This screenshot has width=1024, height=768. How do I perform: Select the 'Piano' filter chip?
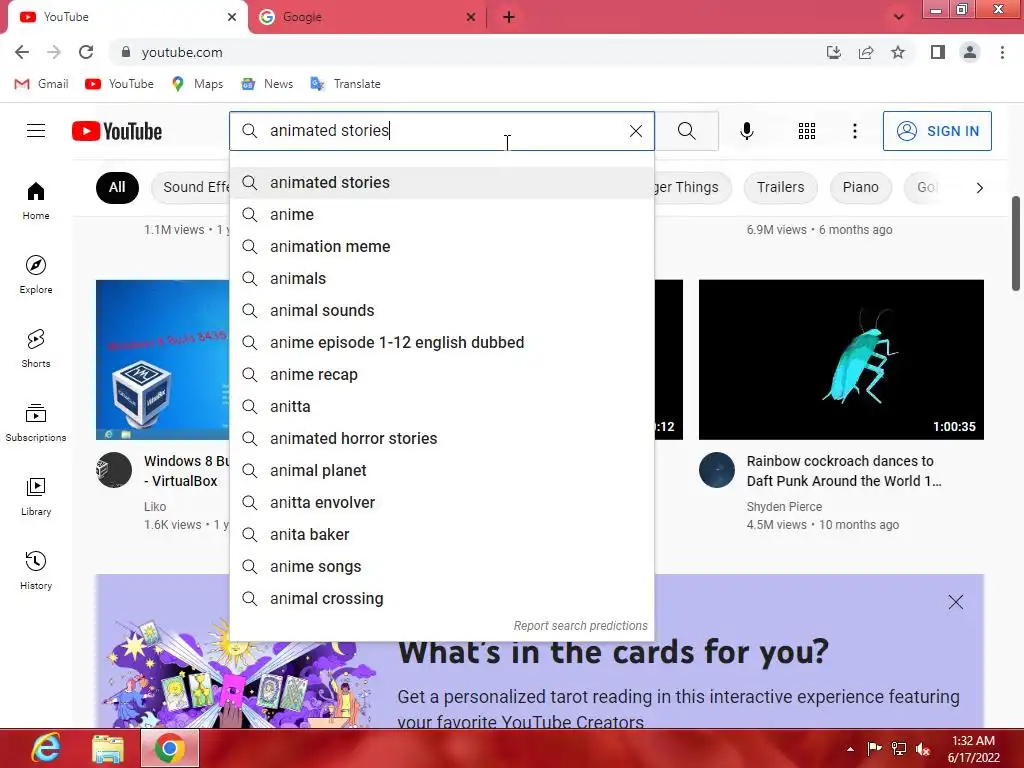point(860,187)
